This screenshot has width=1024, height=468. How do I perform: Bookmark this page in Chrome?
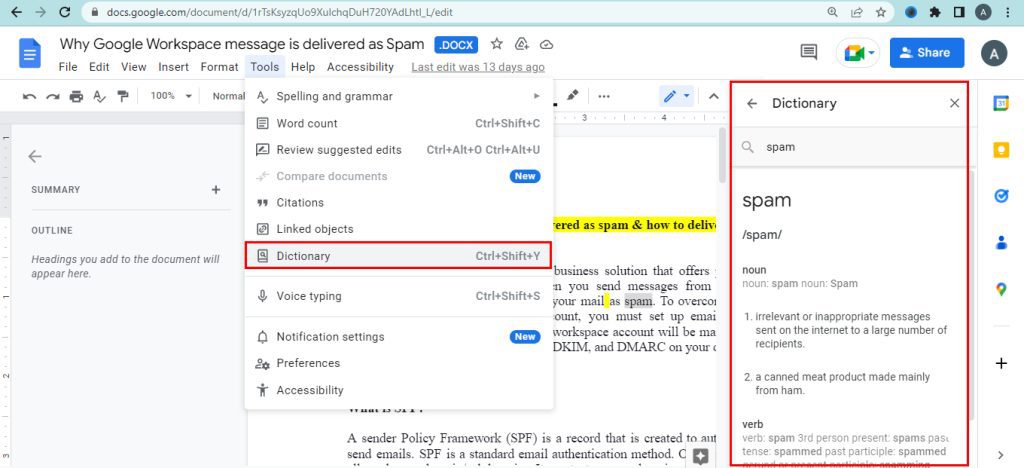click(880, 12)
